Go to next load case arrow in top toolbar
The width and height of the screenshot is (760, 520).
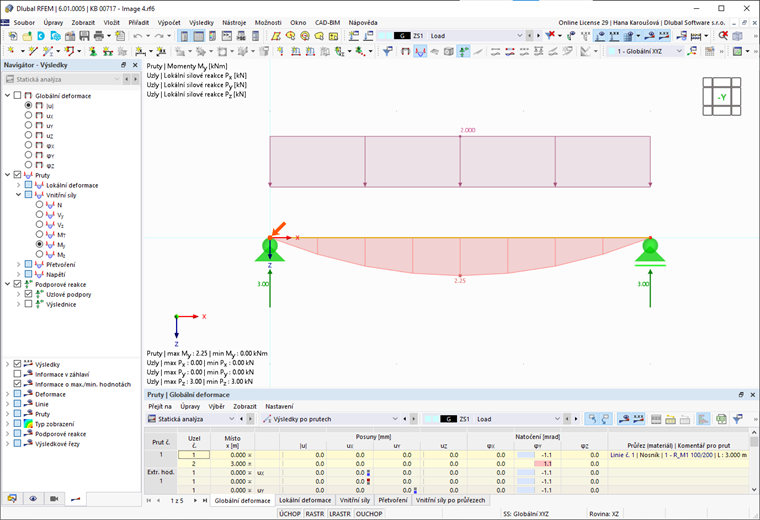[x=538, y=36]
